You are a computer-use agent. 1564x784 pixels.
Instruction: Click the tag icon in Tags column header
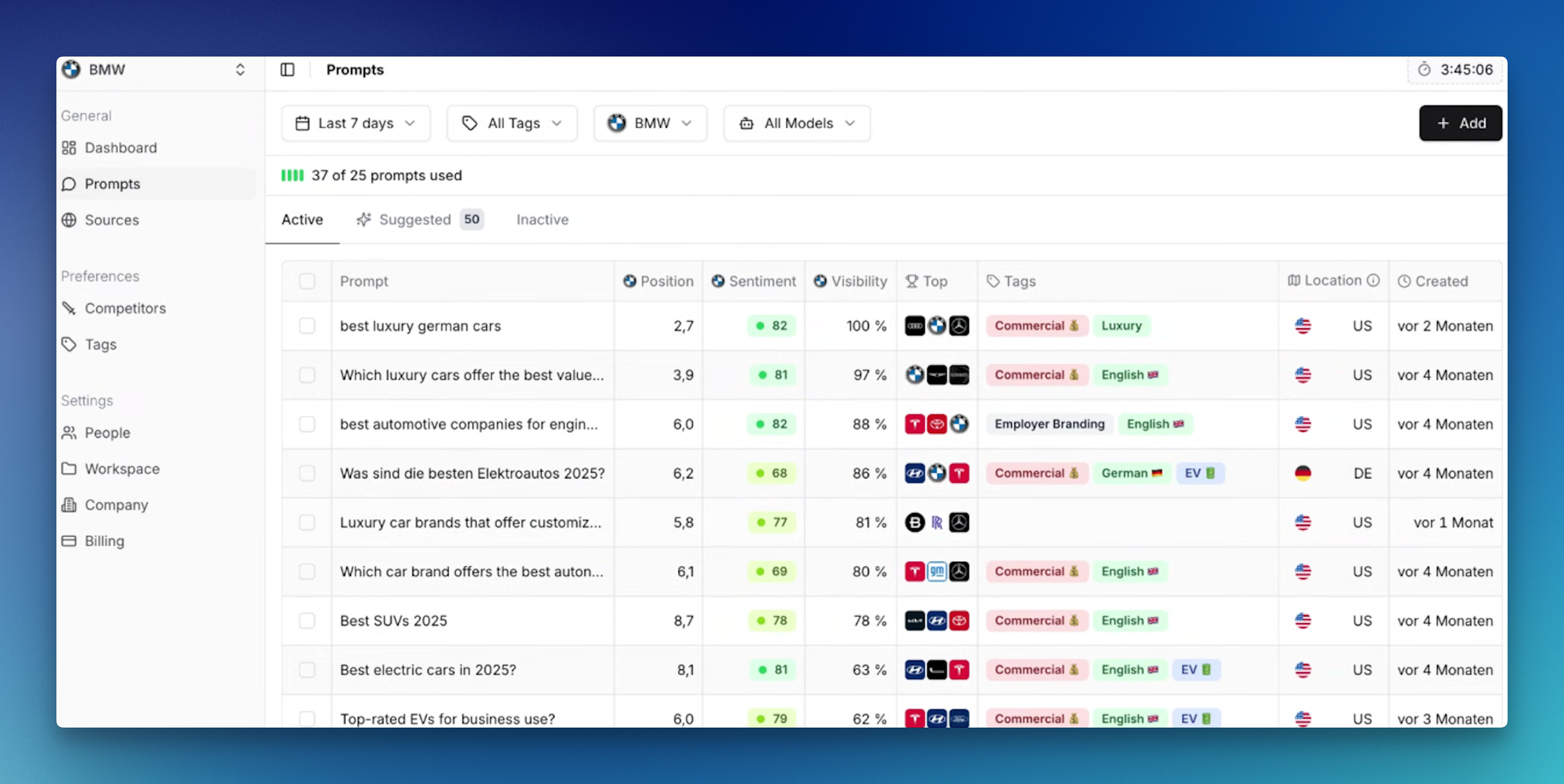click(x=993, y=281)
